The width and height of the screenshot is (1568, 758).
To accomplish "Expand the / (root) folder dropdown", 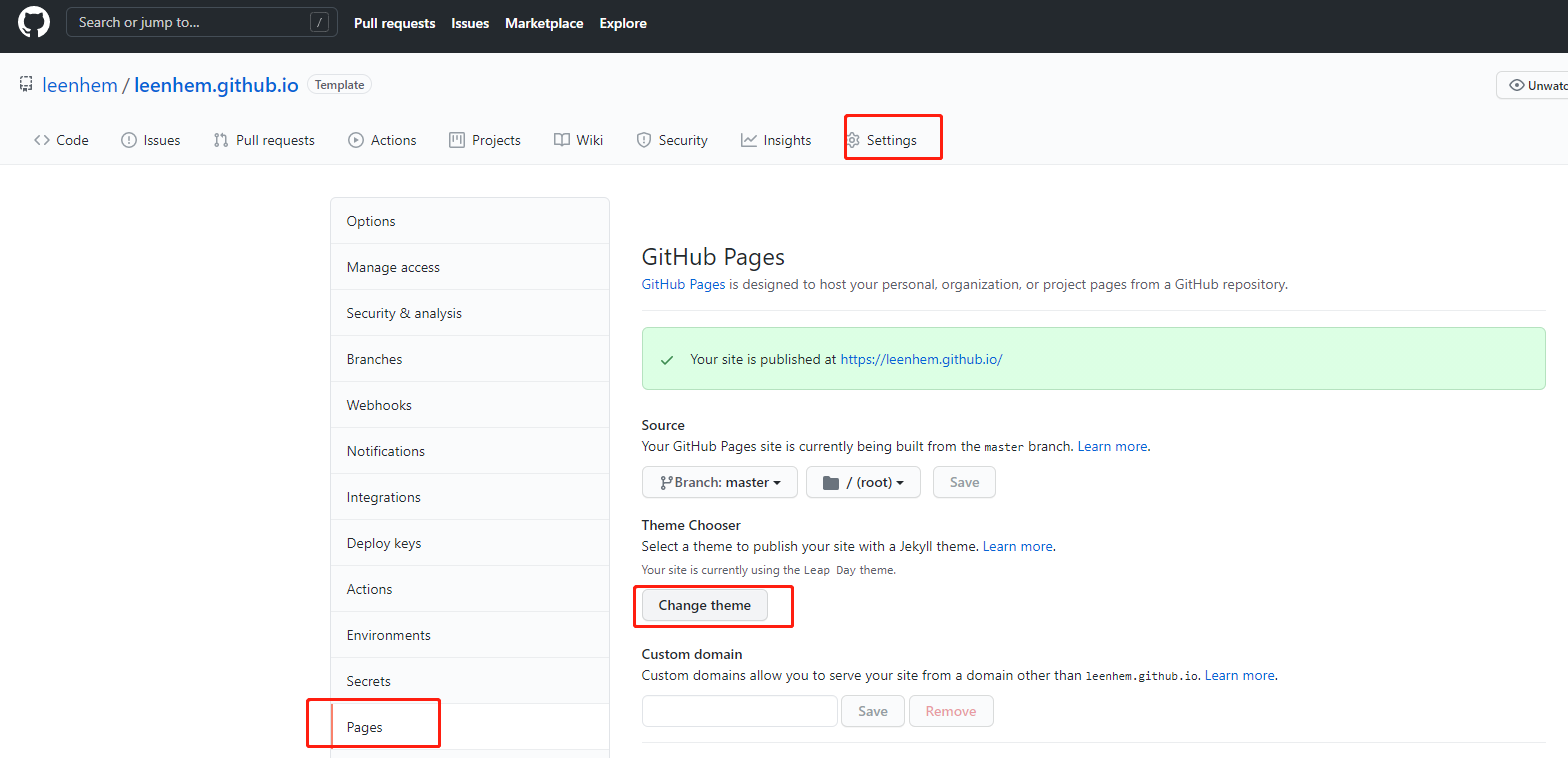I will pyautogui.click(x=863, y=482).
